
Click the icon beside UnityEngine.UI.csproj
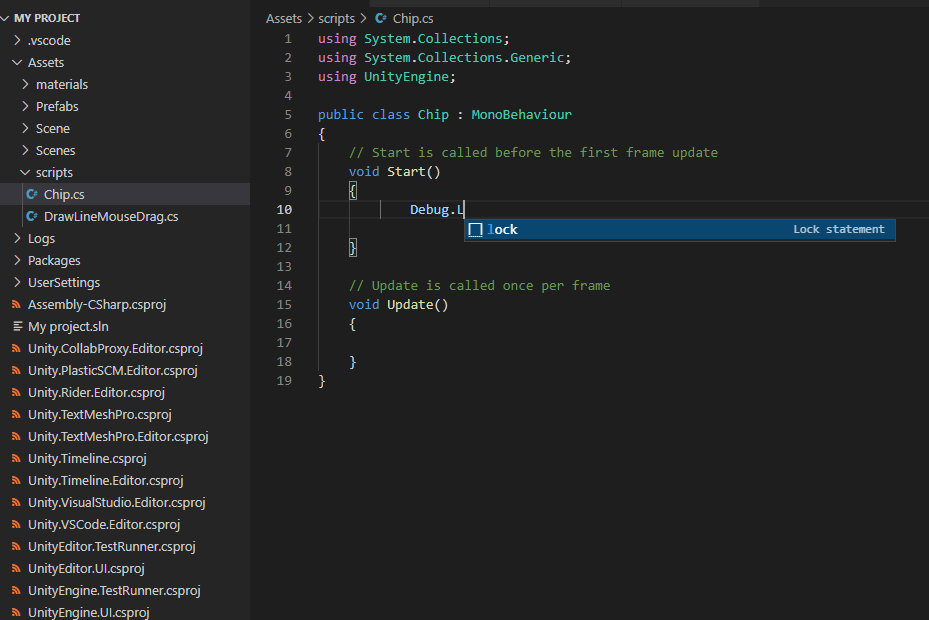click(17, 612)
